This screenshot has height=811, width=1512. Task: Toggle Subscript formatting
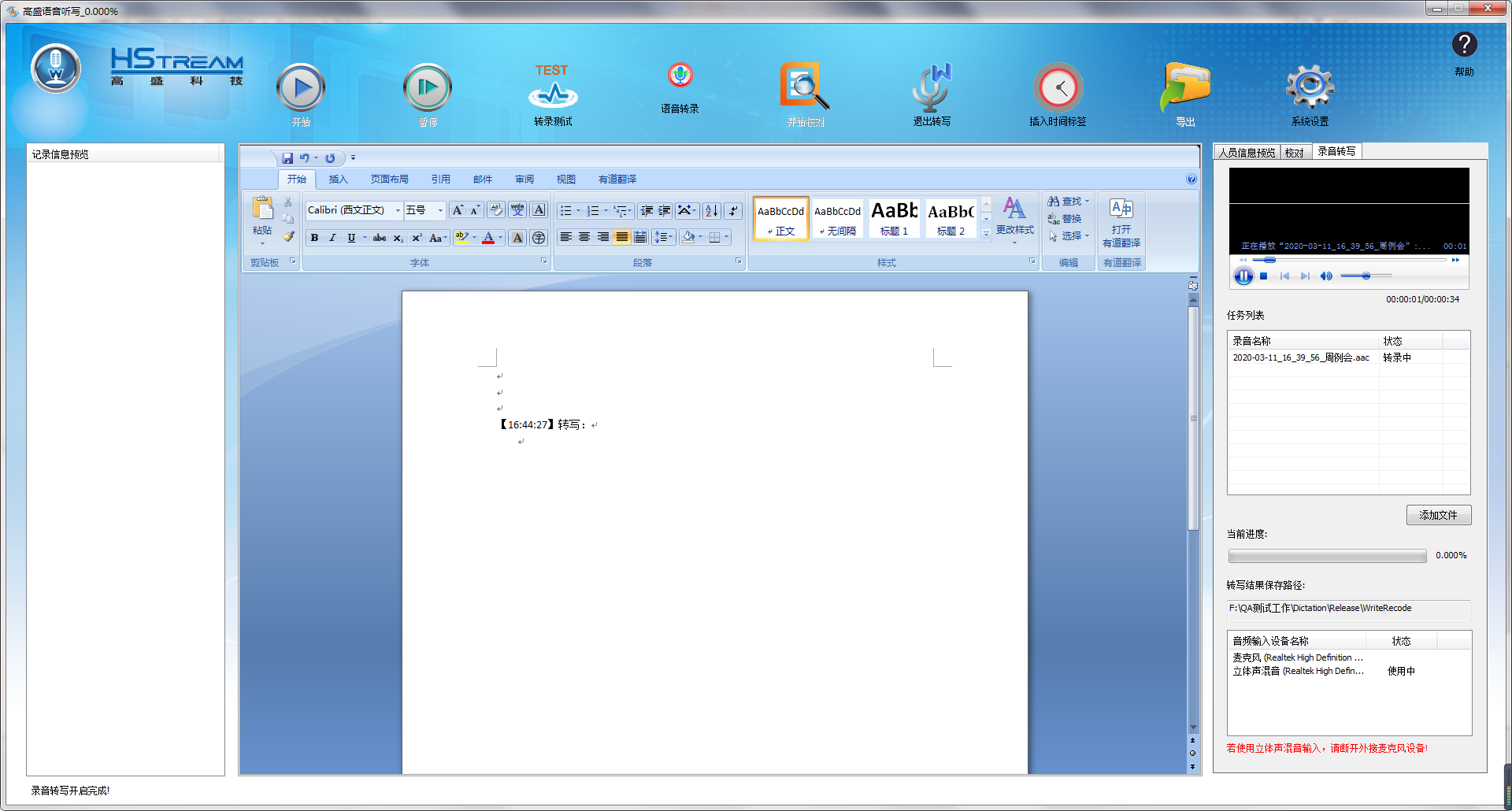tap(398, 238)
